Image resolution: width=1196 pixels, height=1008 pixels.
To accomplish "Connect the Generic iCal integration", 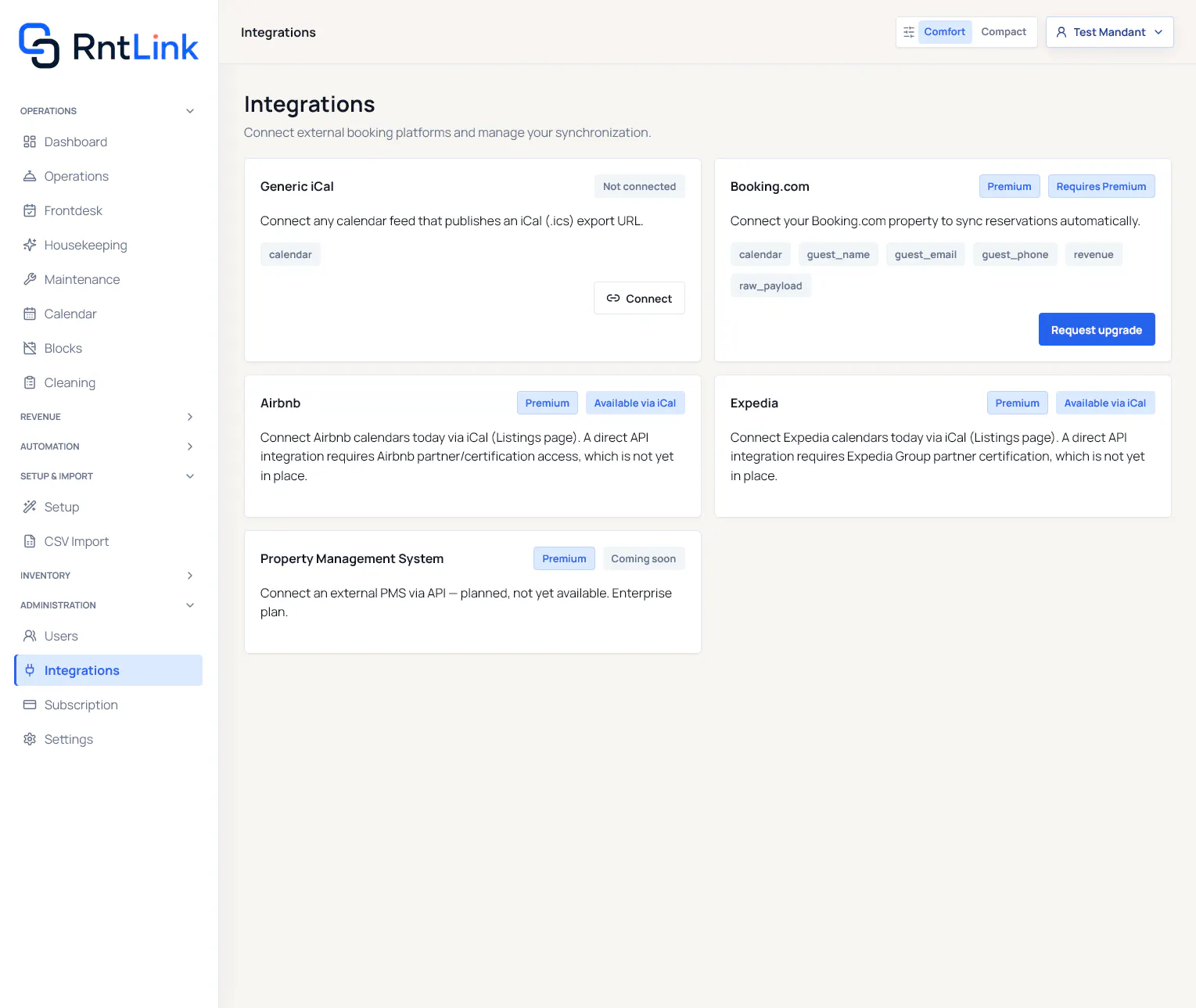I will point(639,298).
